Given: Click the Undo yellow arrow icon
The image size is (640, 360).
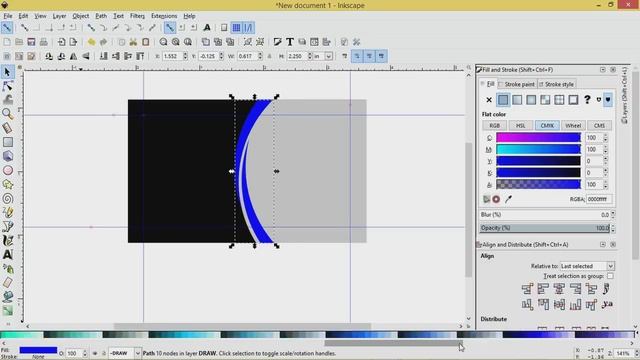Looking at the screenshot, I should (x=91, y=42).
